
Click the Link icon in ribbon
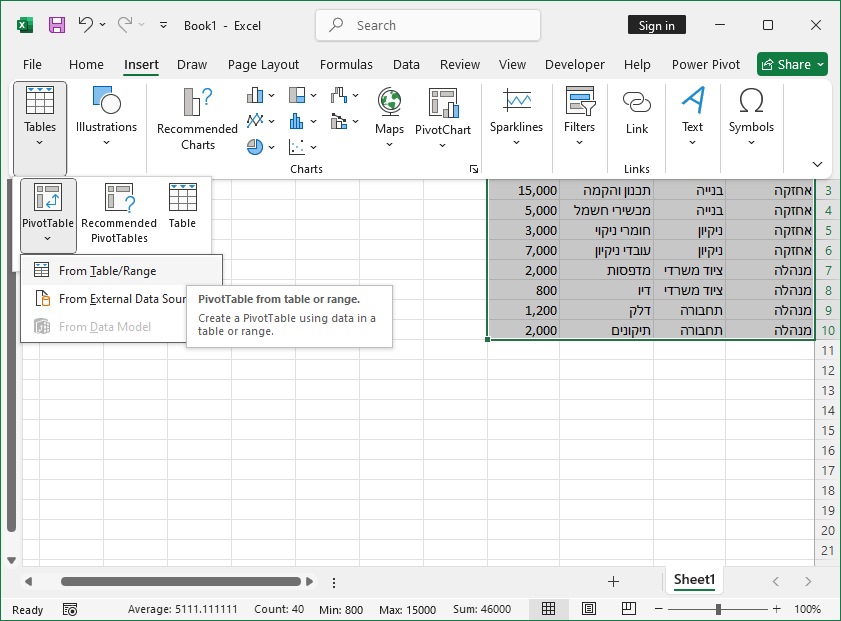click(637, 103)
